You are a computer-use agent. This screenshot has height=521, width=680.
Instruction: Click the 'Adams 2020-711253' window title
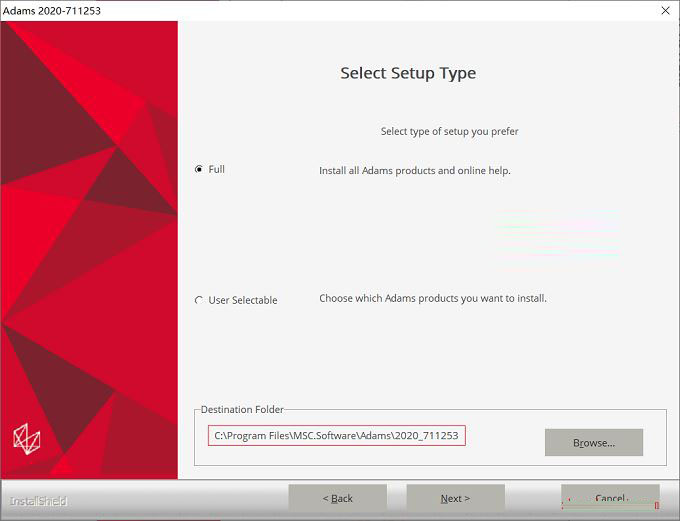[52, 11]
